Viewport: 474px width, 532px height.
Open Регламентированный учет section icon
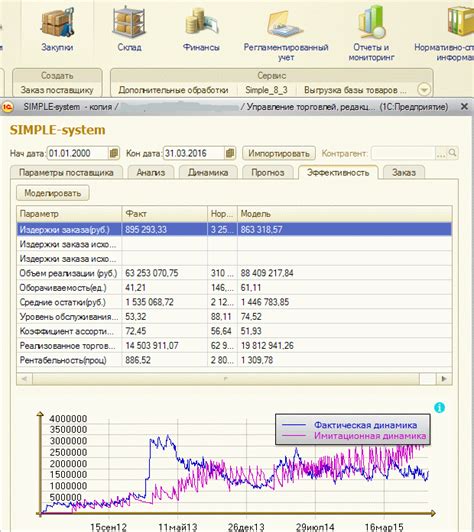click(x=285, y=24)
